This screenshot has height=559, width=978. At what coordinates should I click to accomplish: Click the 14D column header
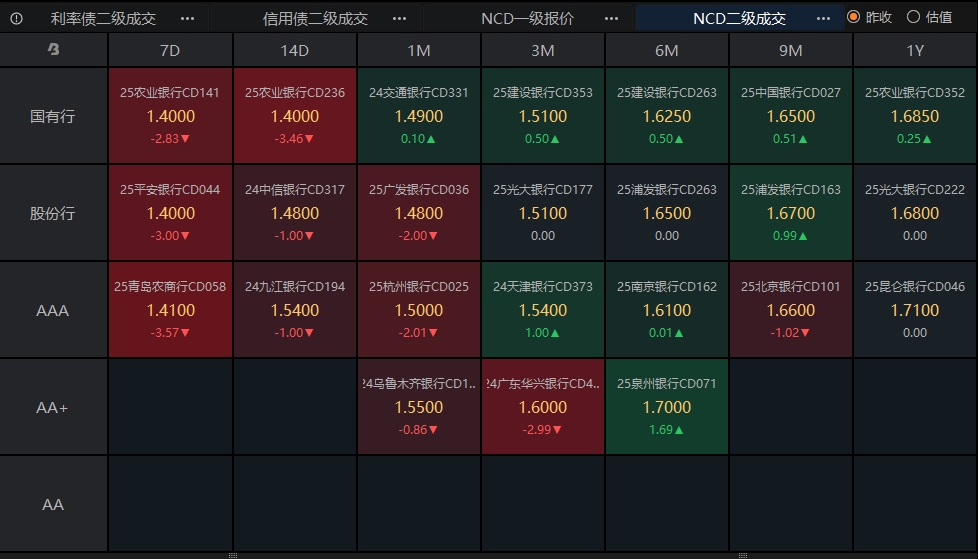294,50
